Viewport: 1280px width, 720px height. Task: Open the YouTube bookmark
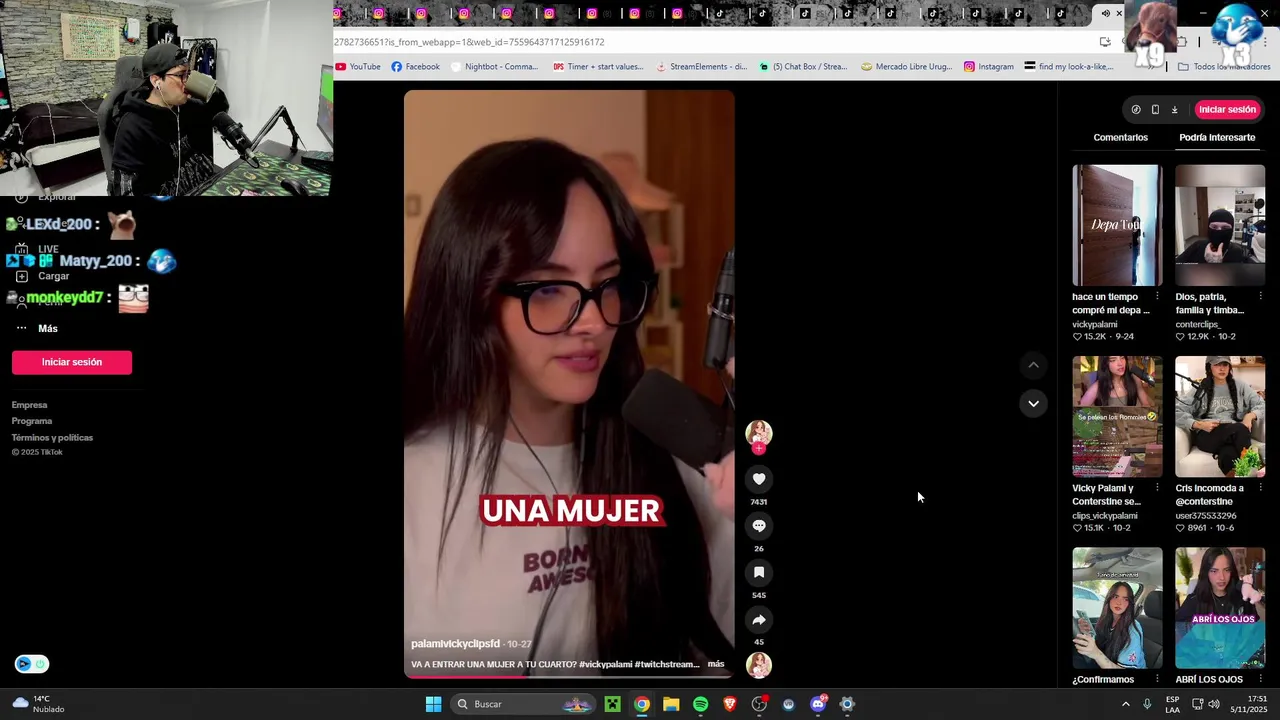point(358,67)
